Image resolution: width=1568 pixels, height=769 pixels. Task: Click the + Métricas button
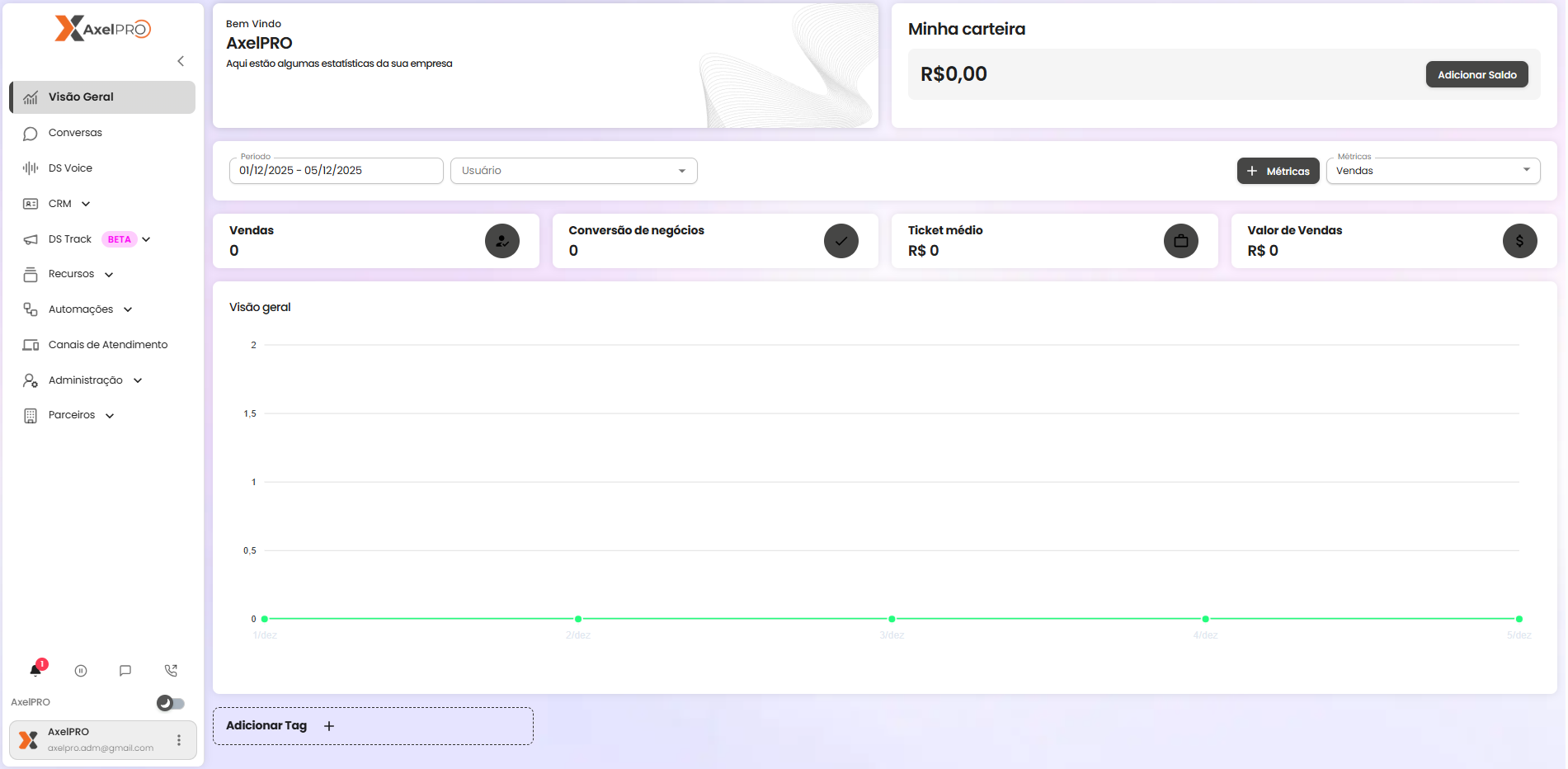(x=1278, y=171)
